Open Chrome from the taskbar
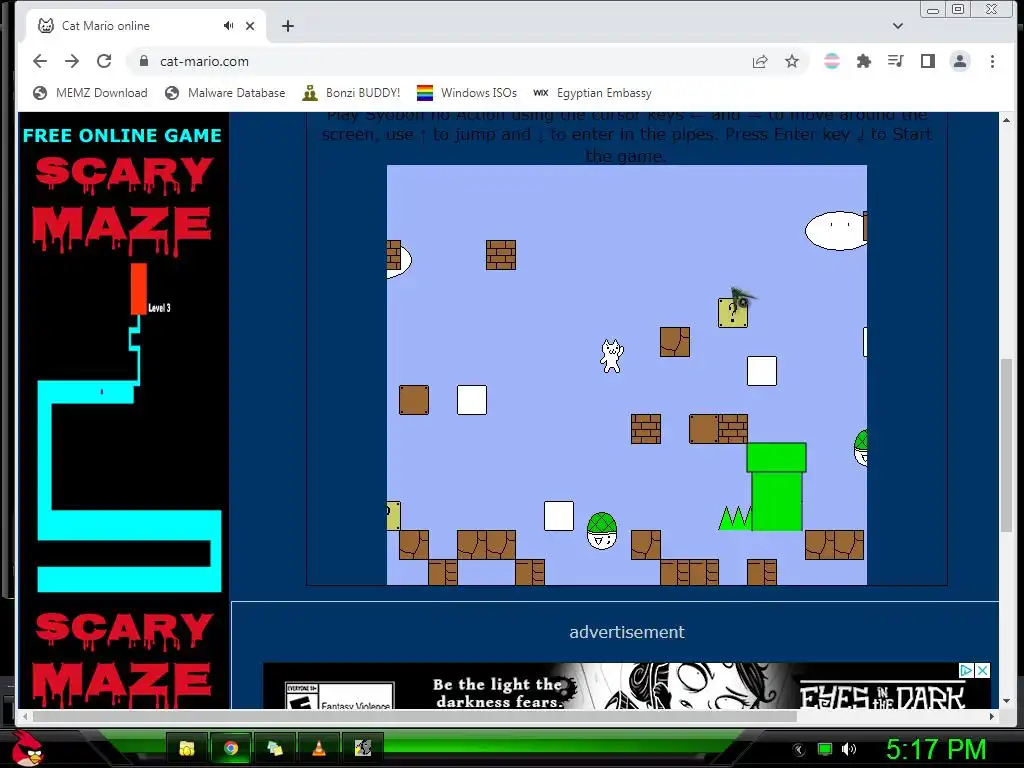This screenshot has height=768, width=1024. (x=231, y=748)
